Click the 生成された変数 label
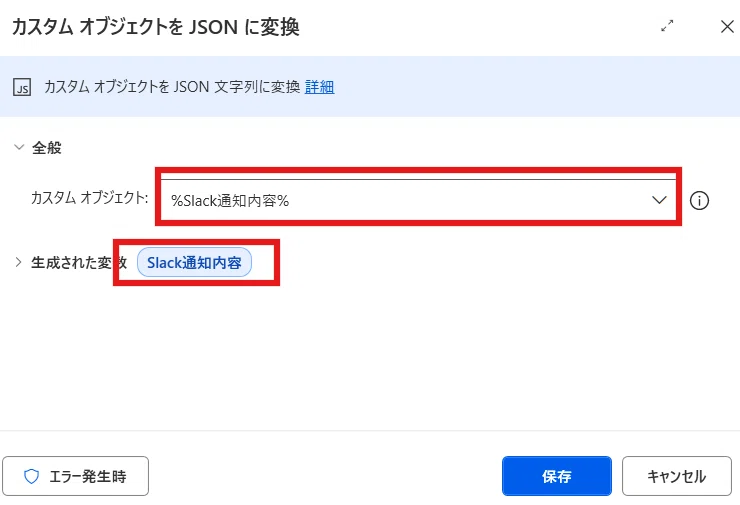 (79, 262)
